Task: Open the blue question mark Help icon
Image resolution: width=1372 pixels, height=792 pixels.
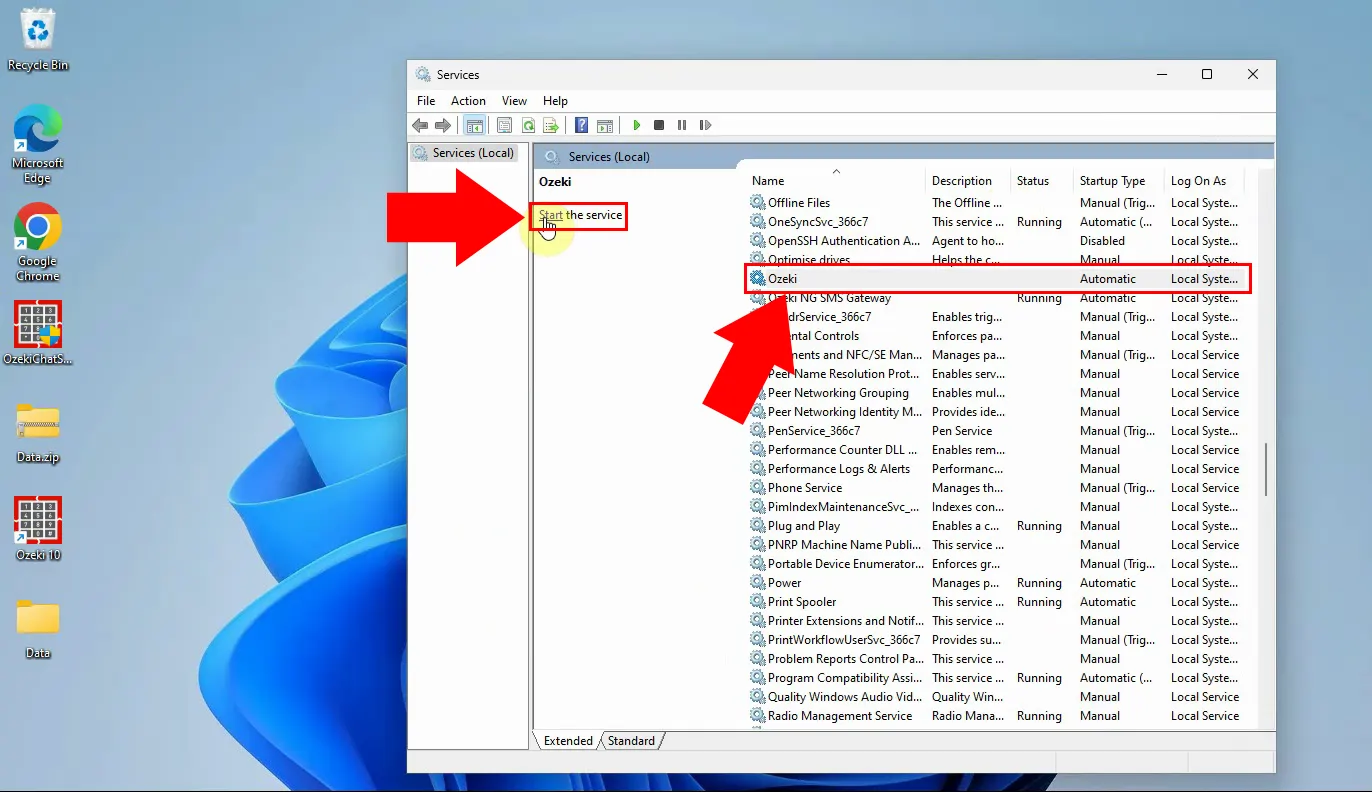Action: 581,125
